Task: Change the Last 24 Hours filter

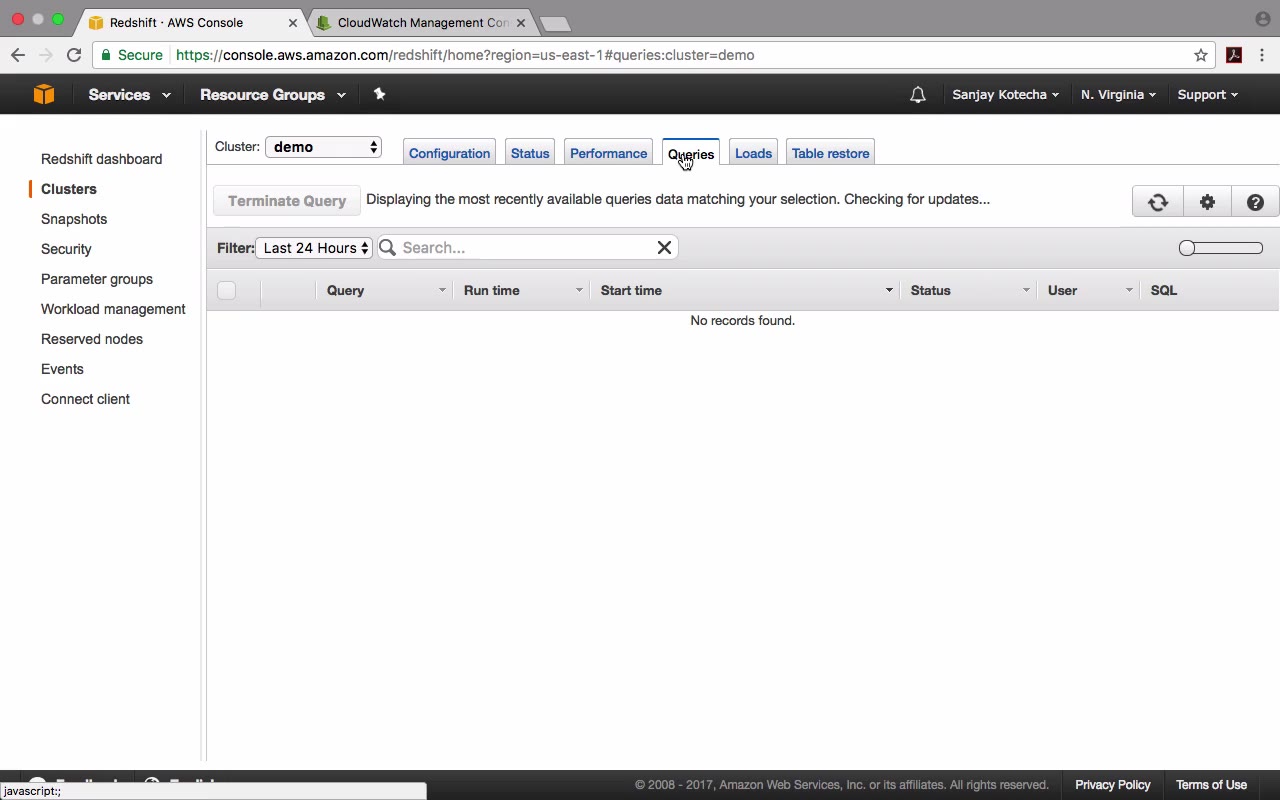Action: tap(314, 248)
